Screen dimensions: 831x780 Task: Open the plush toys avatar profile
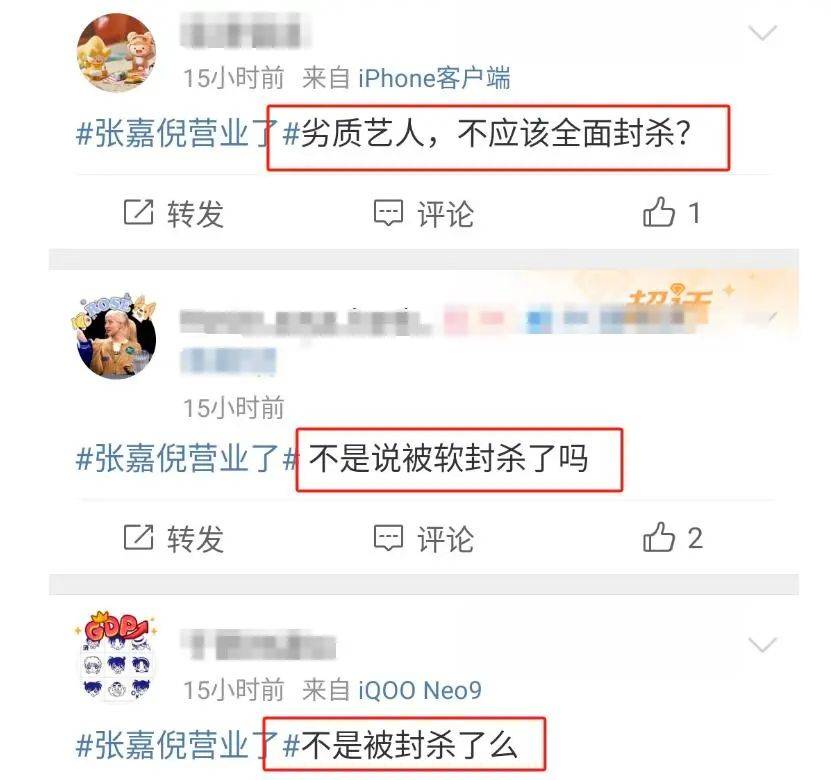117,53
